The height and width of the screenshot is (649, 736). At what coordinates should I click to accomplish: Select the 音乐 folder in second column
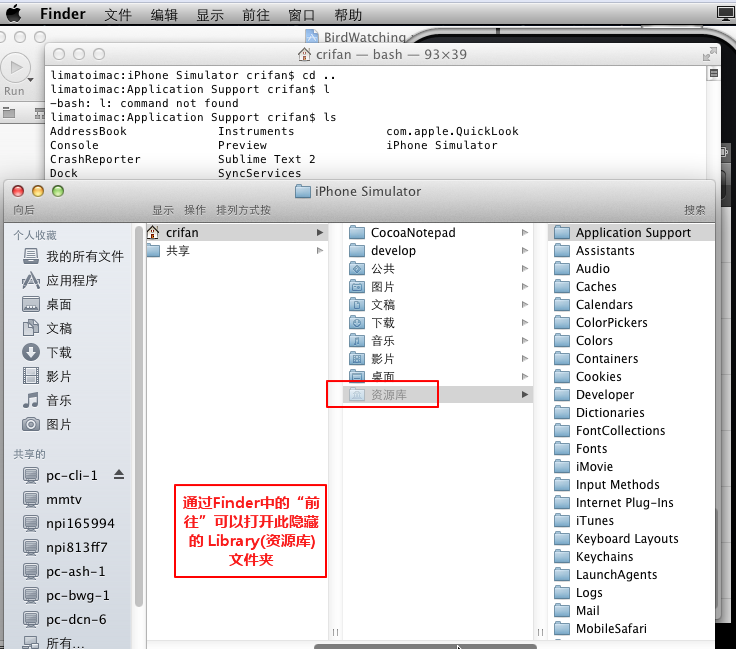coord(438,340)
